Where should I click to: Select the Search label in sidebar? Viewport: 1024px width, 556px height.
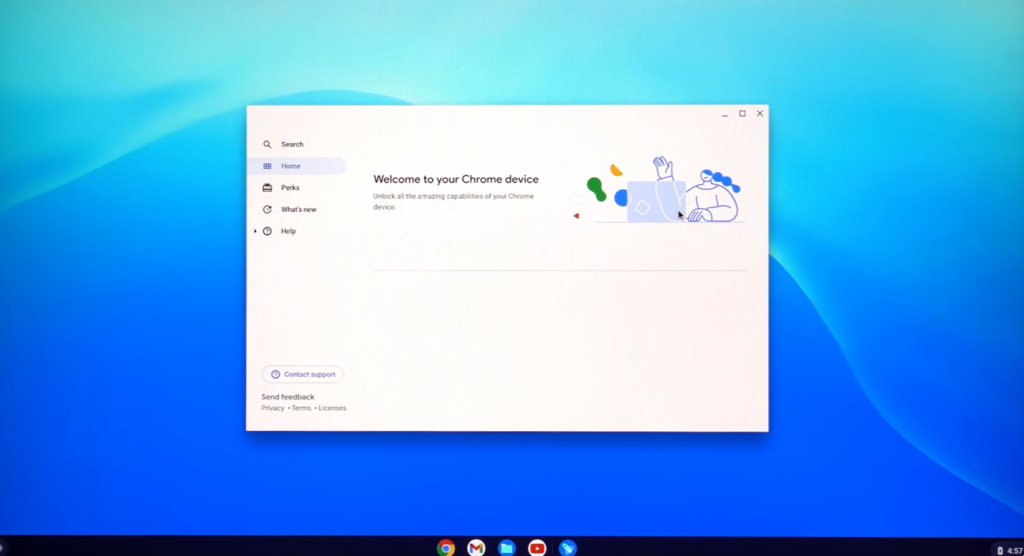(292, 144)
